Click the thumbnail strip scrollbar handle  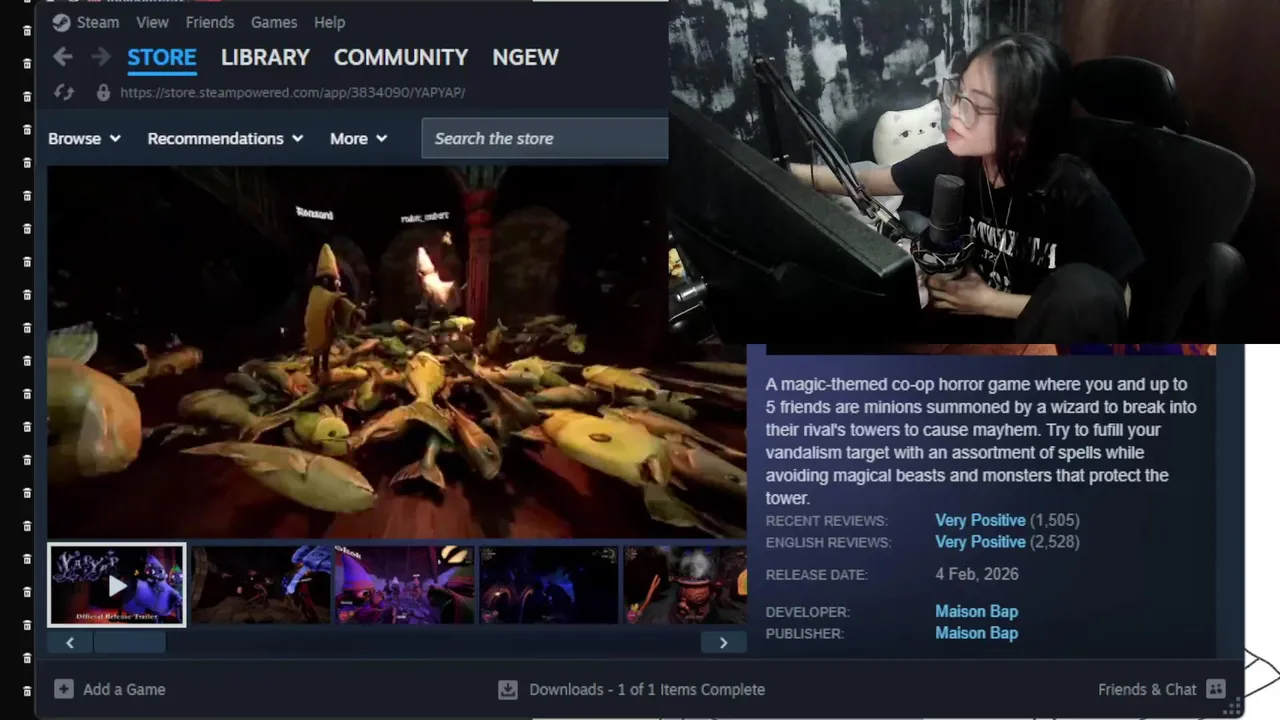(130, 643)
